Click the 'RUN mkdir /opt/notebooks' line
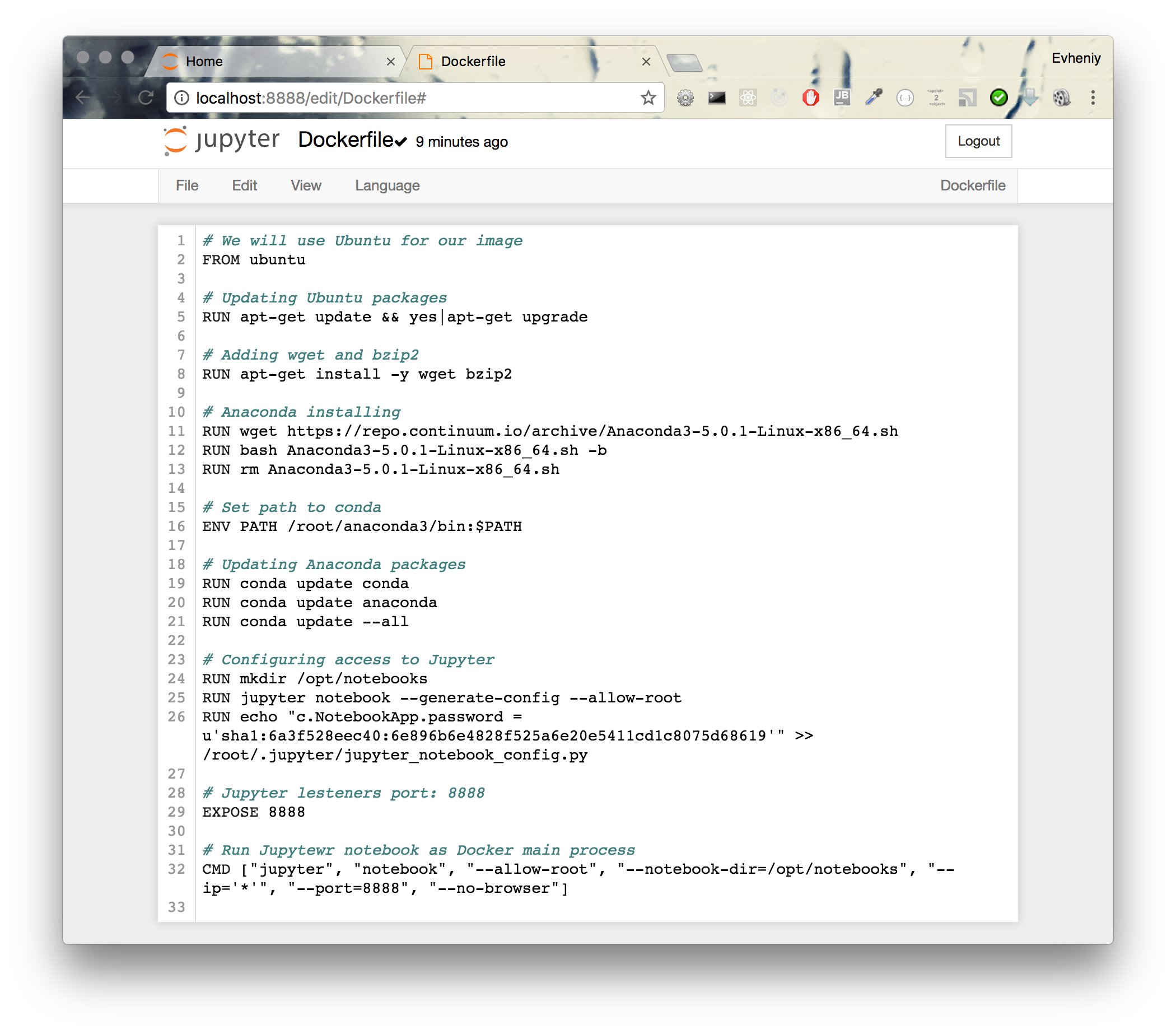 pos(315,678)
